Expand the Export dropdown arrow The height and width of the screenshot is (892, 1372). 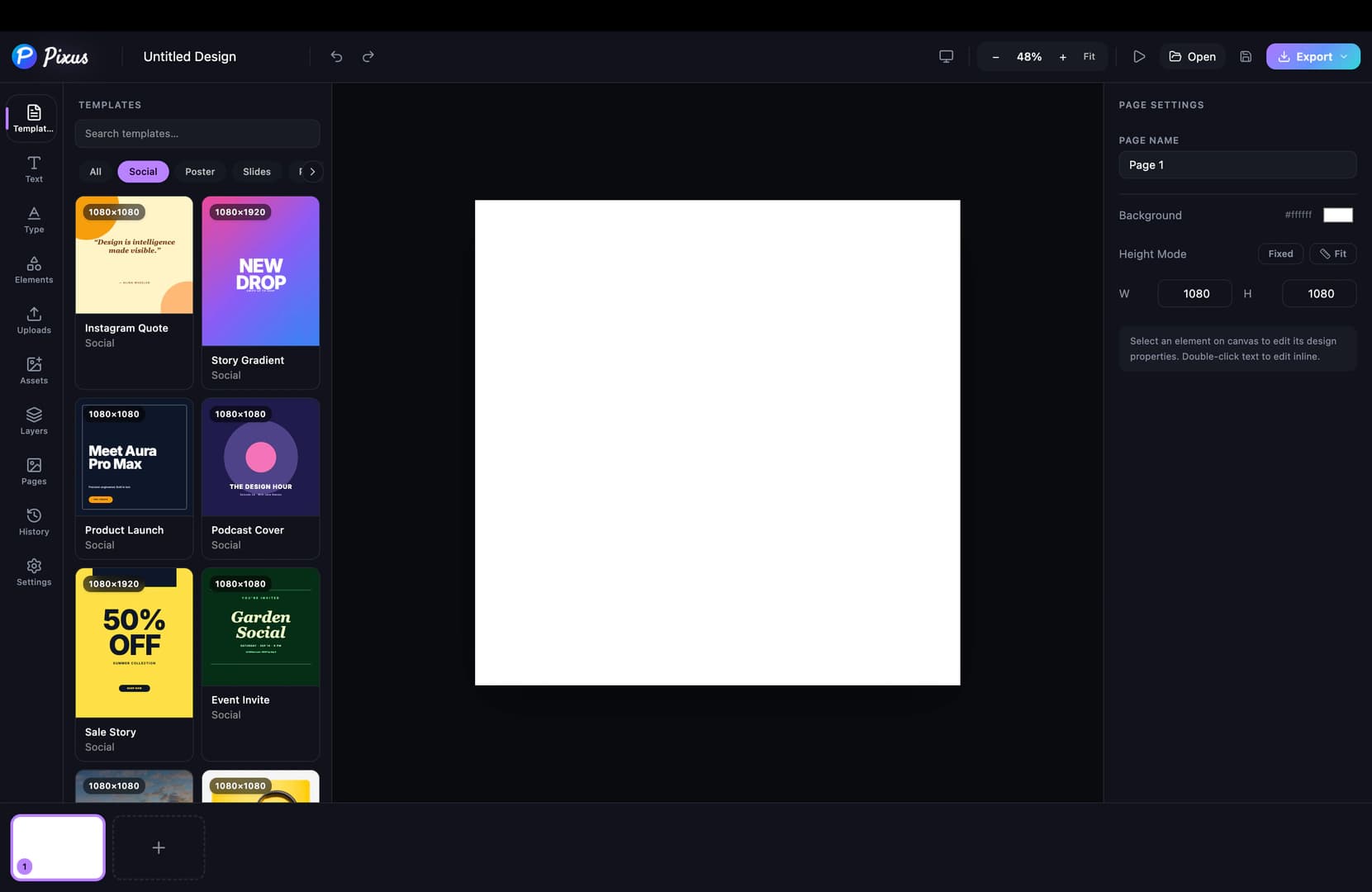[x=1344, y=56]
